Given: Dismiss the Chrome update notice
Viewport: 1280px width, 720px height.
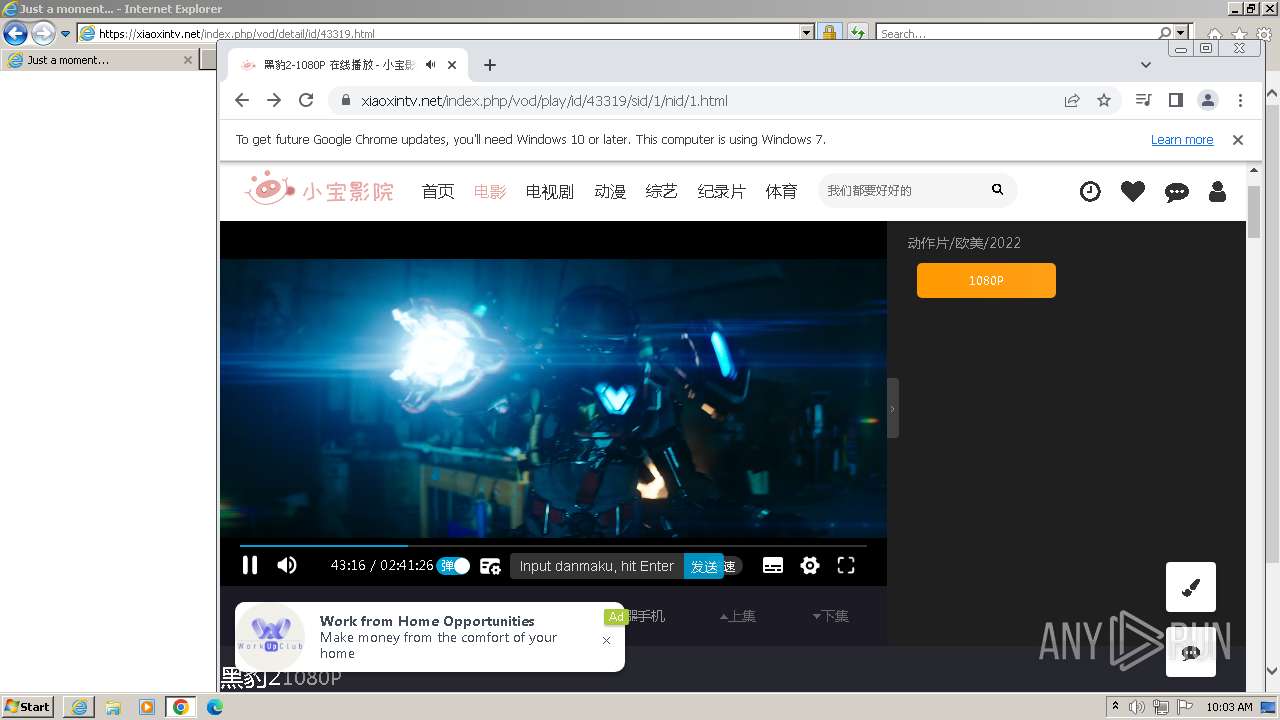Looking at the screenshot, I should click(1238, 140).
